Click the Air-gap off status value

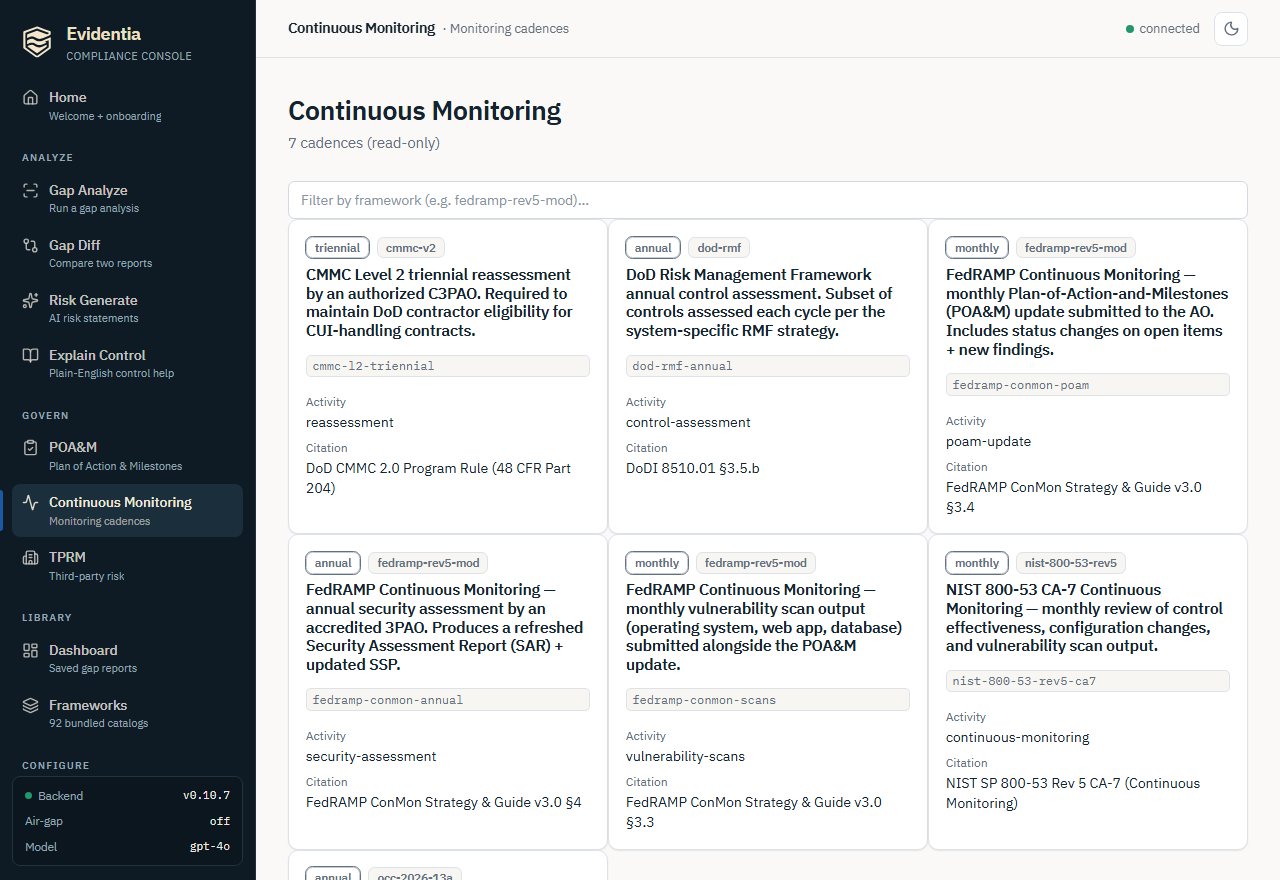click(x=220, y=821)
